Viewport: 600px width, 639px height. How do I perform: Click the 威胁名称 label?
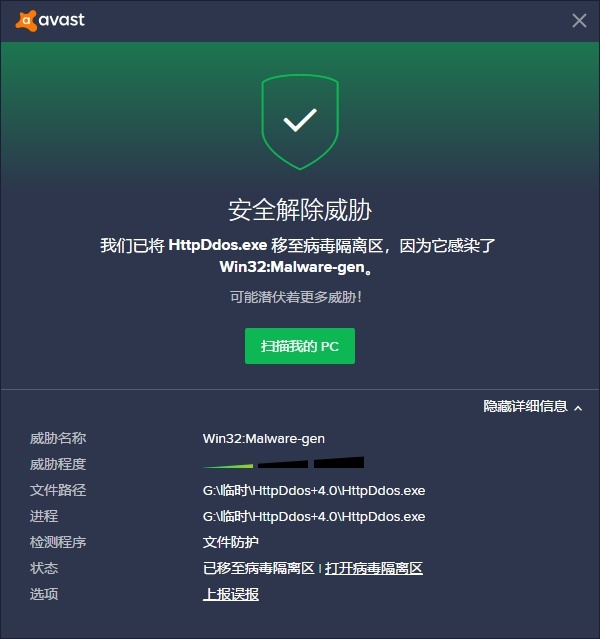pos(58,438)
